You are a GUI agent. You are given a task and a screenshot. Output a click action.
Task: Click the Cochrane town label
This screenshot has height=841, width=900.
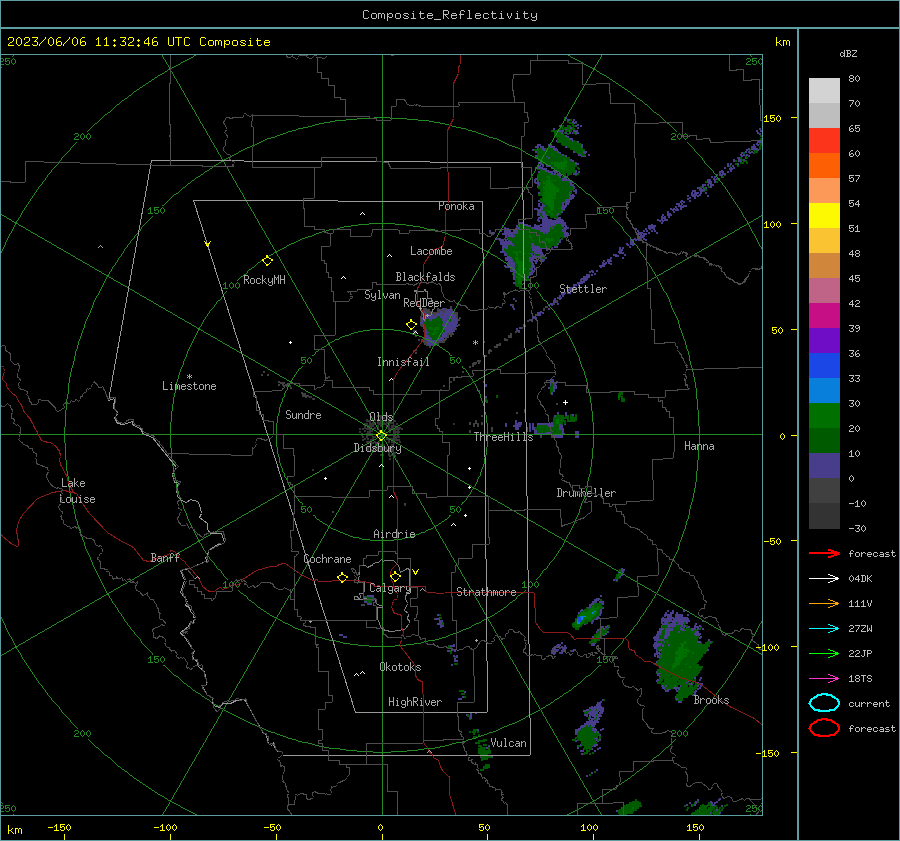pyautogui.click(x=327, y=559)
